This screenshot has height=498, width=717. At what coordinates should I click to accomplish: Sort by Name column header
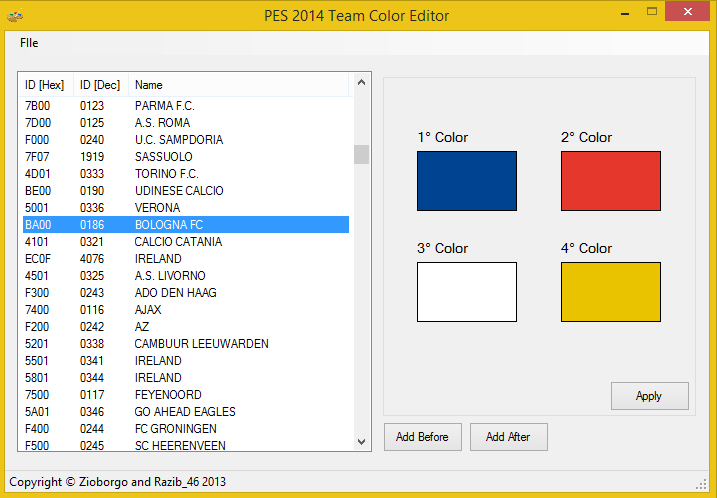(149, 85)
